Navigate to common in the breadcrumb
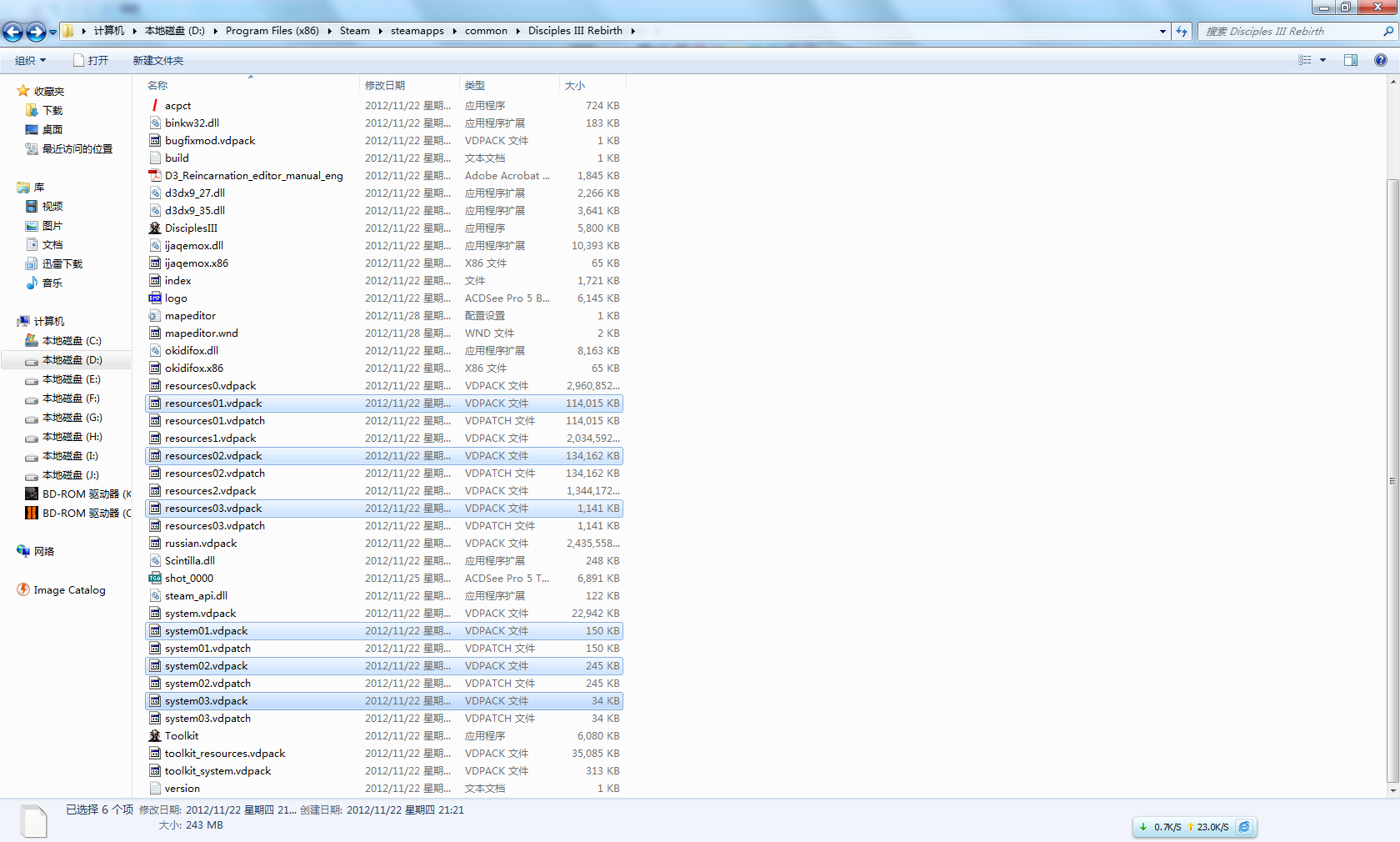The width and height of the screenshot is (1400, 842). point(487,31)
